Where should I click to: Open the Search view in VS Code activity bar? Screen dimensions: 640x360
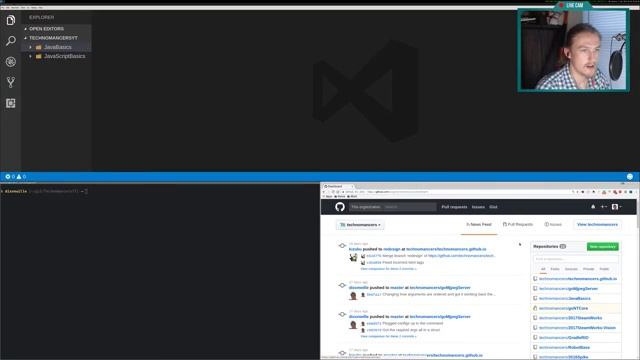[x=11, y=41]
